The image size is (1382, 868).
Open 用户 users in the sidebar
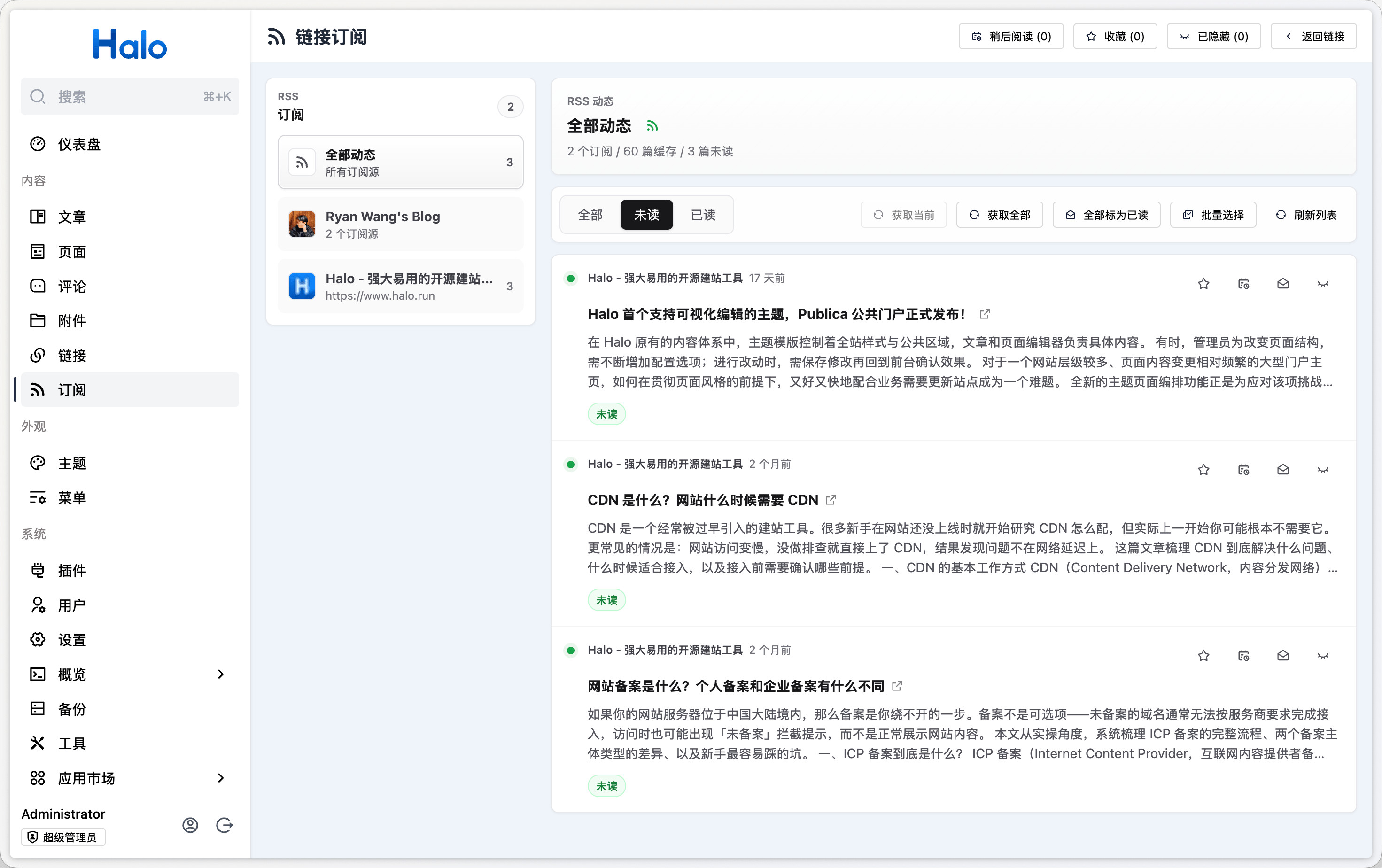pos(130,605)
